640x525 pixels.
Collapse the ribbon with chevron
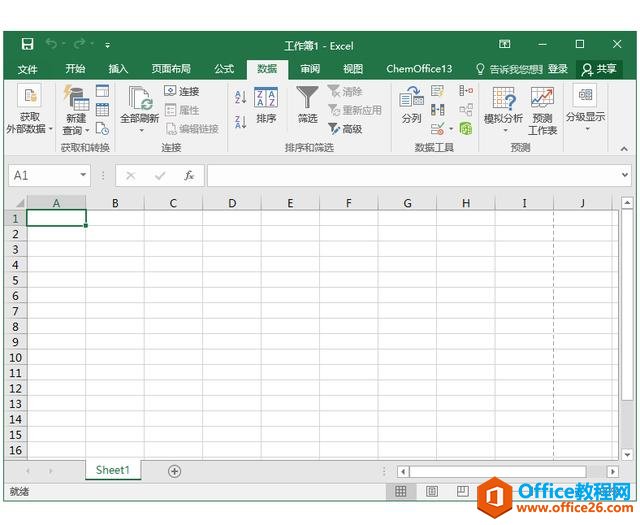(624, 149)
